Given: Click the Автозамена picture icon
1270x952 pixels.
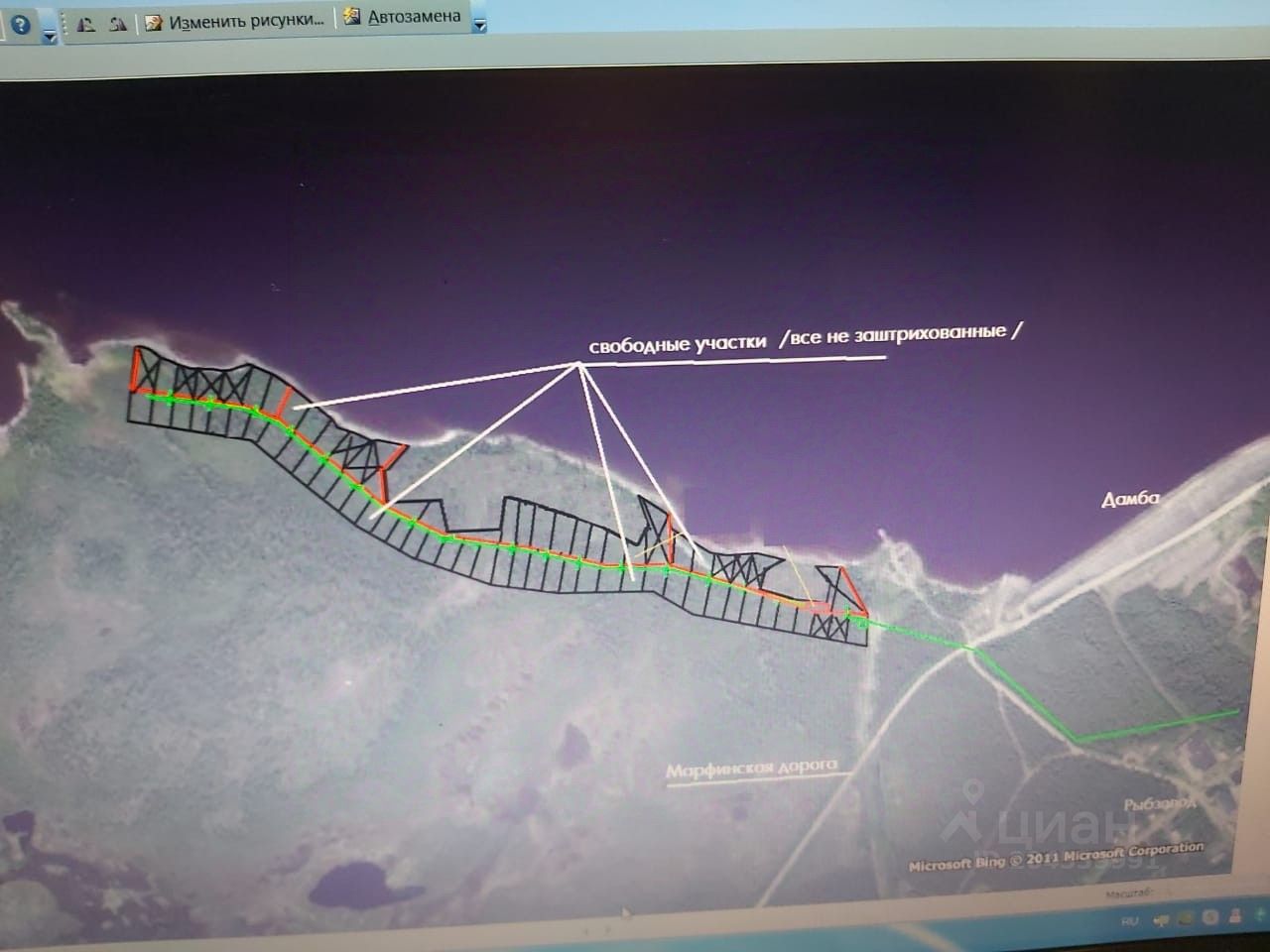Looking at the screenshot, I should click(x=351, y=17).
